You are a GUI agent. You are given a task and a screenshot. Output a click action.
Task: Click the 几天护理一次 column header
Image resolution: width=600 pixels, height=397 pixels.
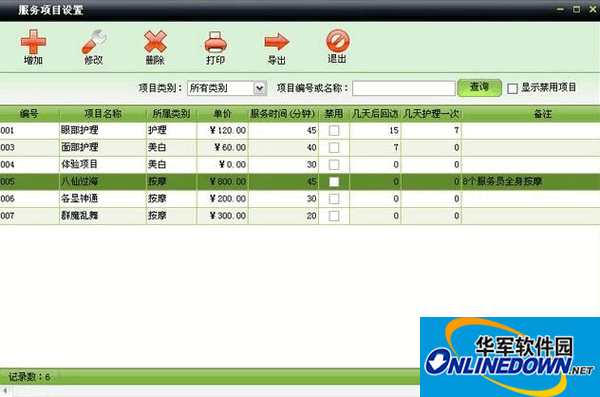[x=431, y=114]
